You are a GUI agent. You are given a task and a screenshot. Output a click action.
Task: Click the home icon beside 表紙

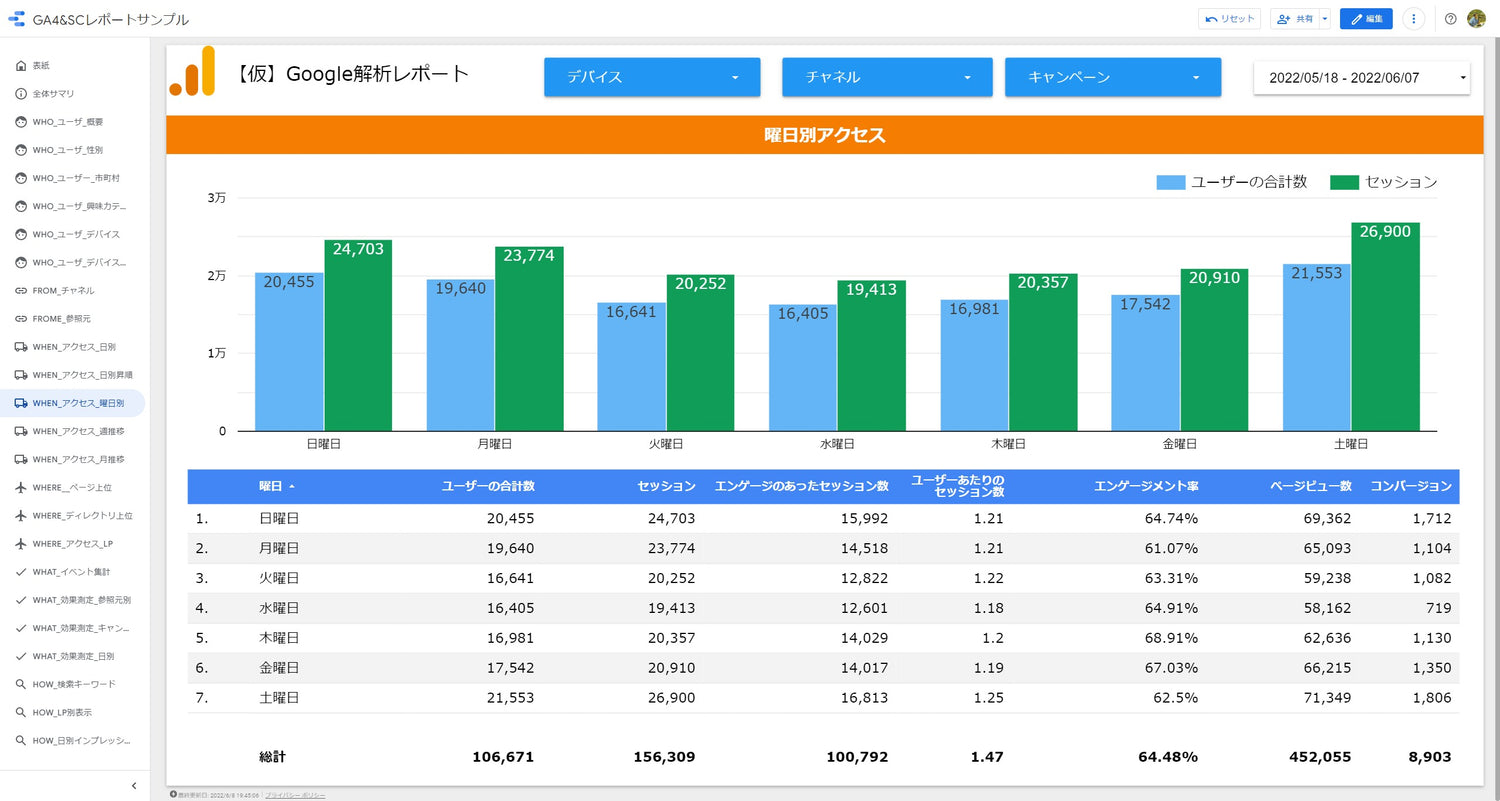(21, 66)
